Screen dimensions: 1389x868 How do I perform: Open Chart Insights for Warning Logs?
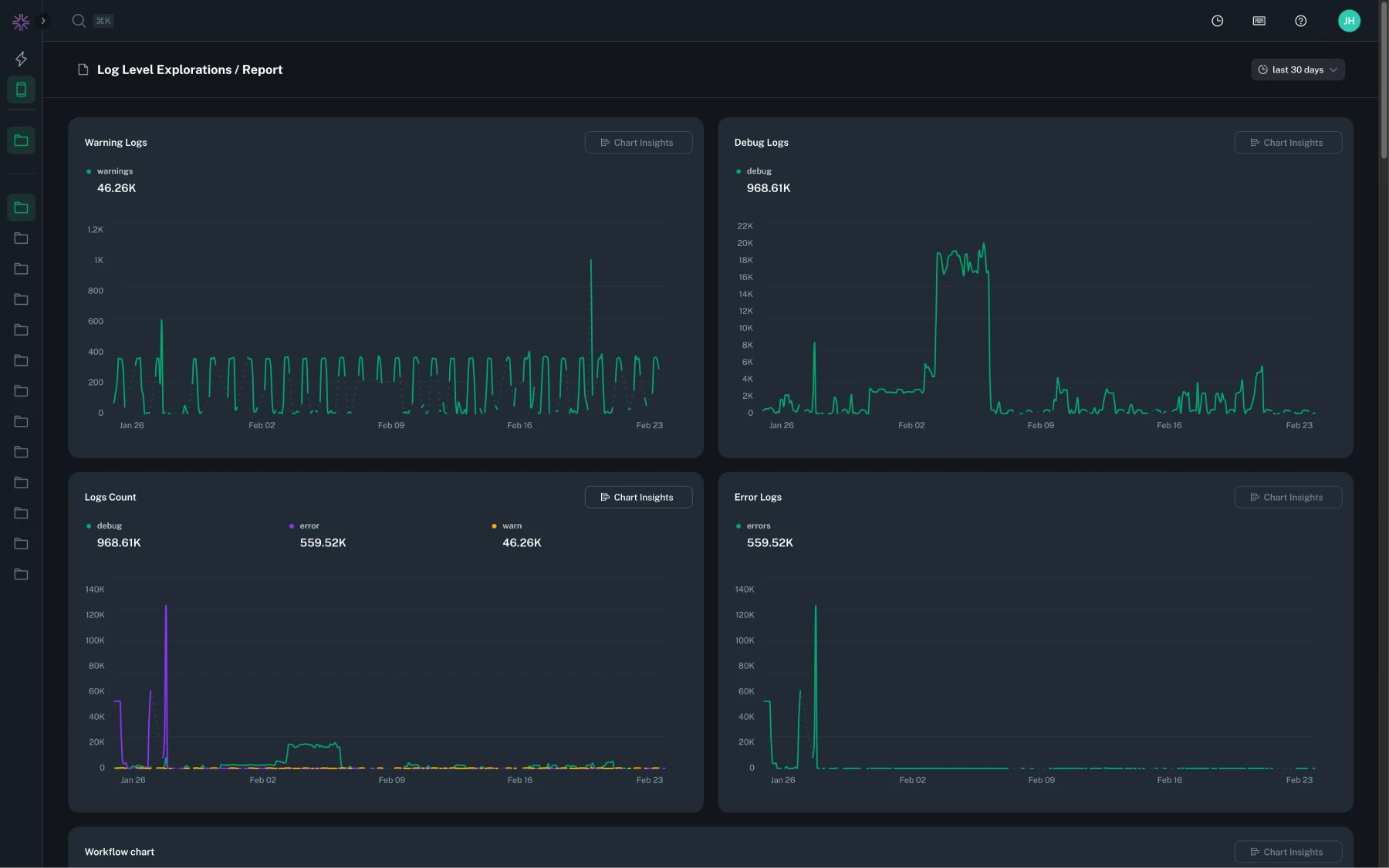(638, 142)
